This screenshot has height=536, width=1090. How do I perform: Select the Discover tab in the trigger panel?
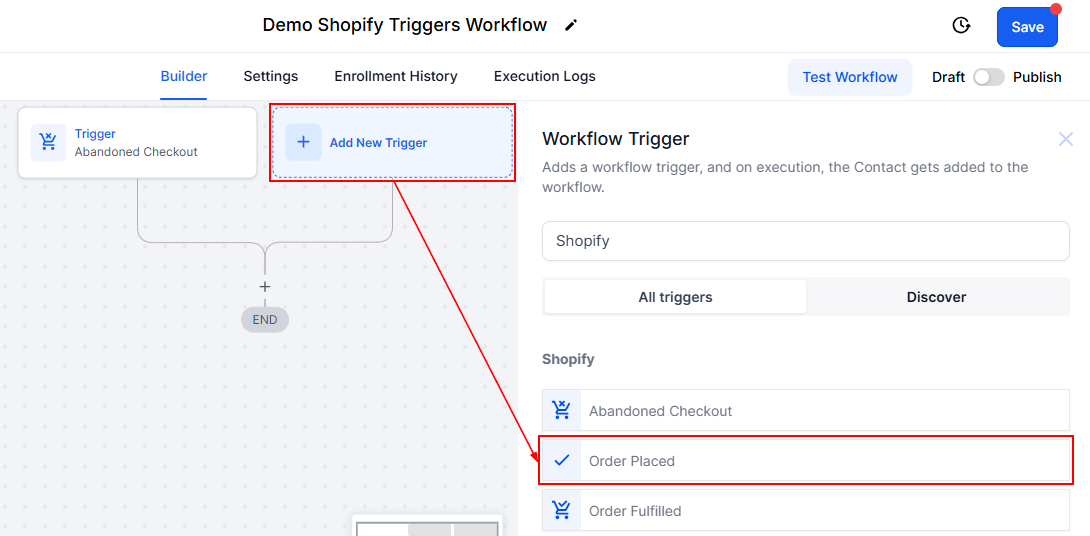coord(936,297)
